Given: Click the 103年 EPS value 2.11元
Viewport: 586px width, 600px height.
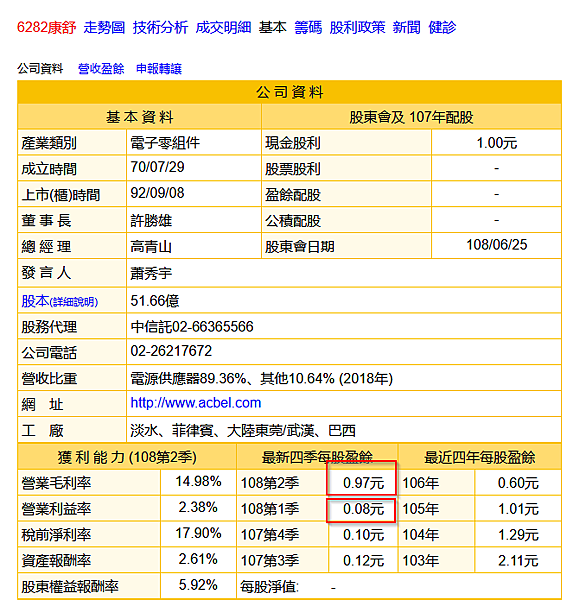Looking at the screenshot, I should click(518, 561).
